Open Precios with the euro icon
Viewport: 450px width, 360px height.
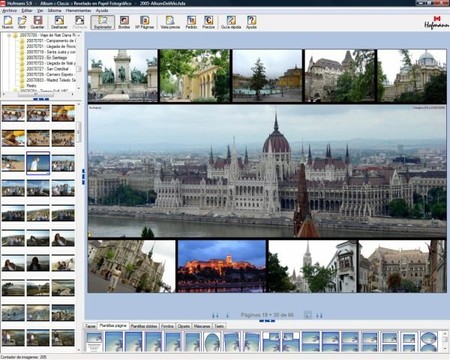pos(208,22)
